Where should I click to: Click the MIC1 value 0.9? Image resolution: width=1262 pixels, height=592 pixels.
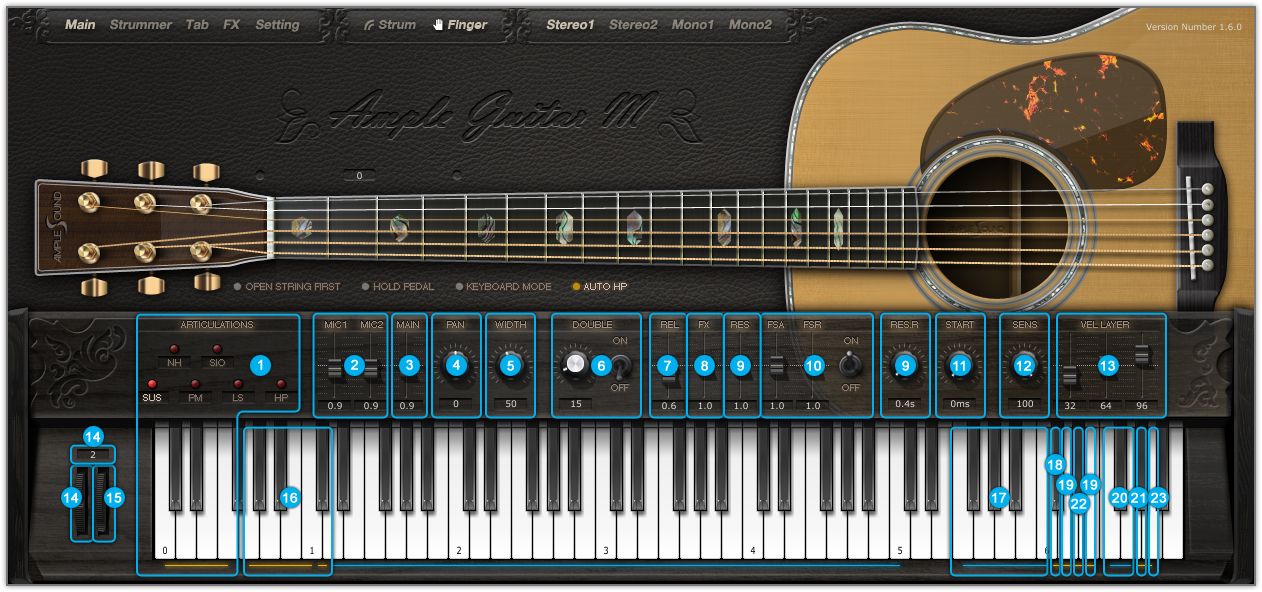(x=335, y=405)
